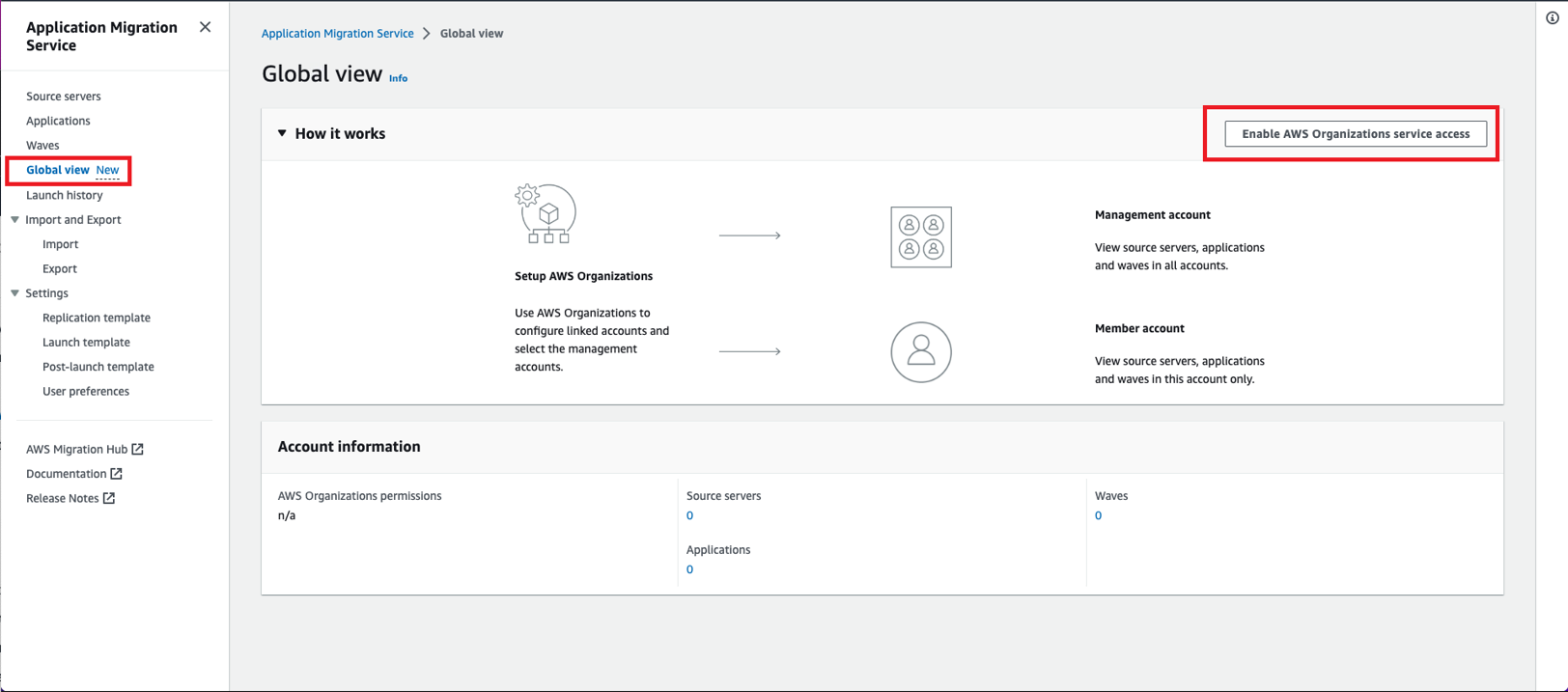Click the New badge beside Global view

[x=107, y=170]
